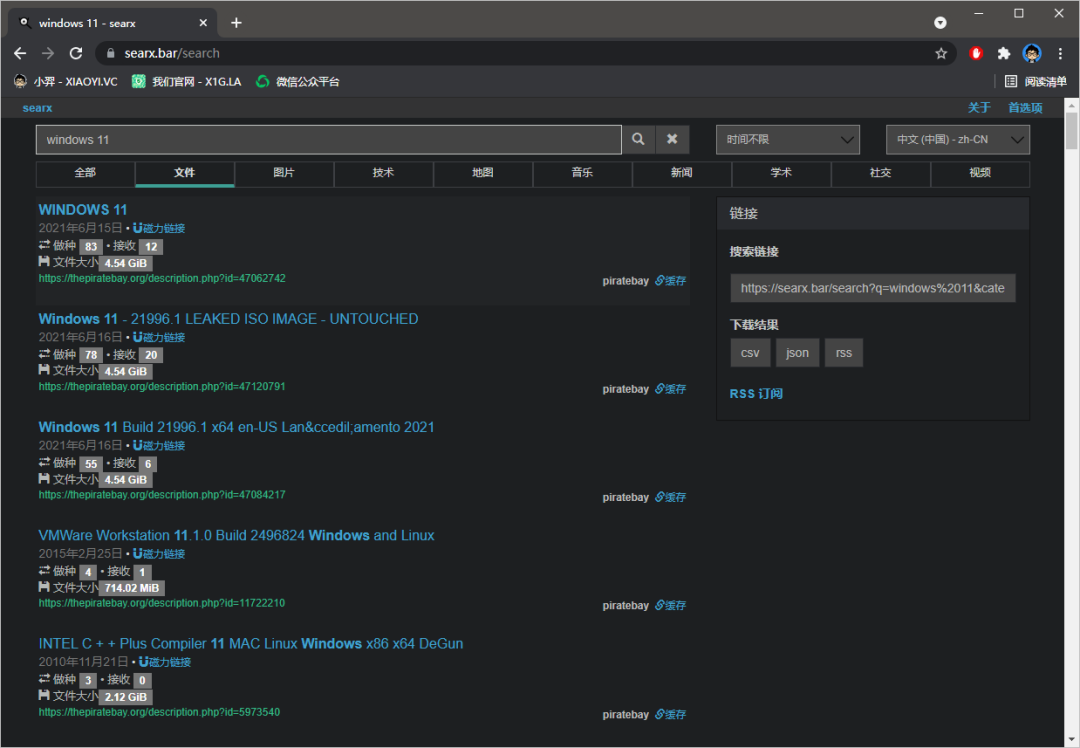Open the VMWare Workstation 11.1.0 result link
1080x748 pixels.
coord(236,536)
